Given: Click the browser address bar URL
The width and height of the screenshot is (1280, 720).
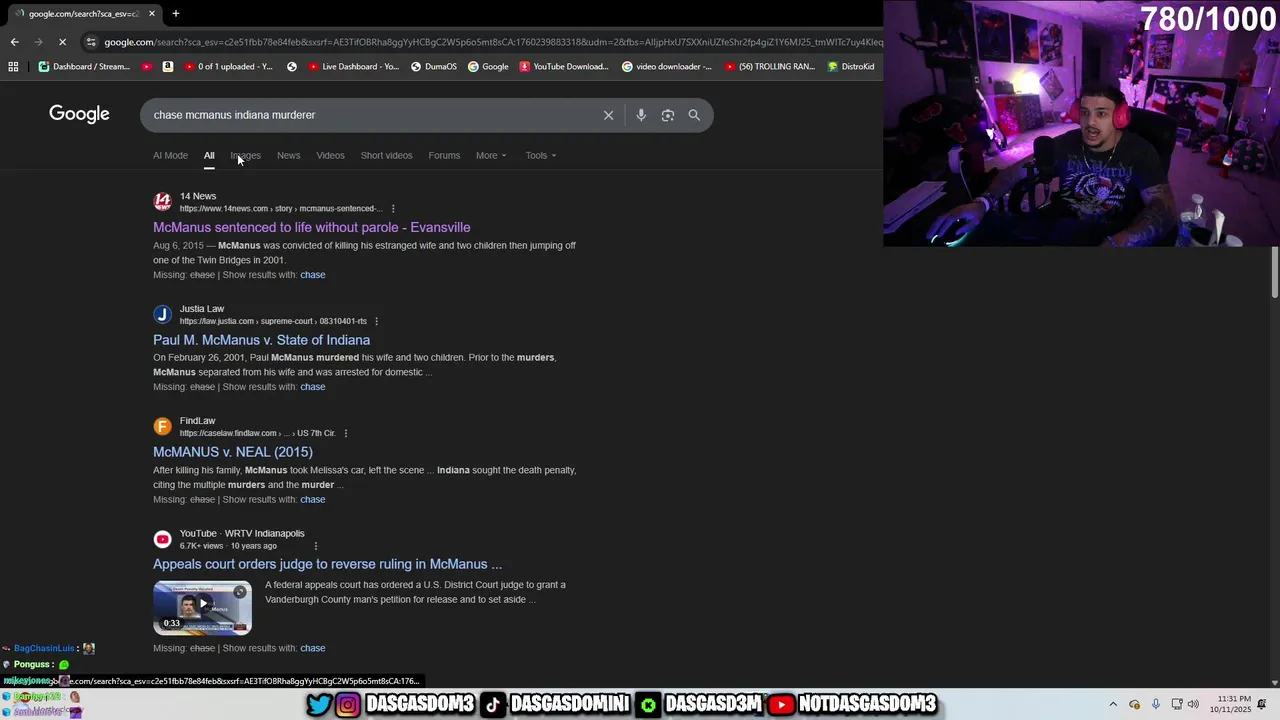Looking at the screenshot, I should (492, 42).
